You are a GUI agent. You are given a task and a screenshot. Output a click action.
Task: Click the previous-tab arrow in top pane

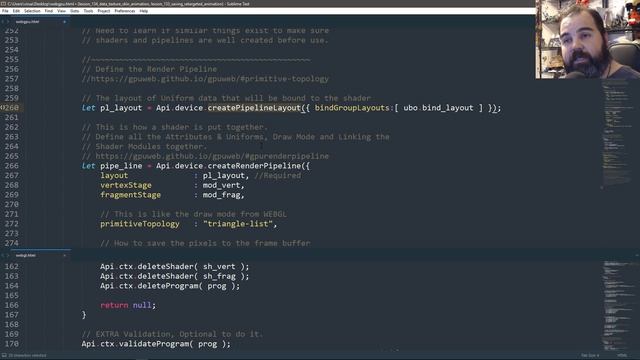point(3,22)
